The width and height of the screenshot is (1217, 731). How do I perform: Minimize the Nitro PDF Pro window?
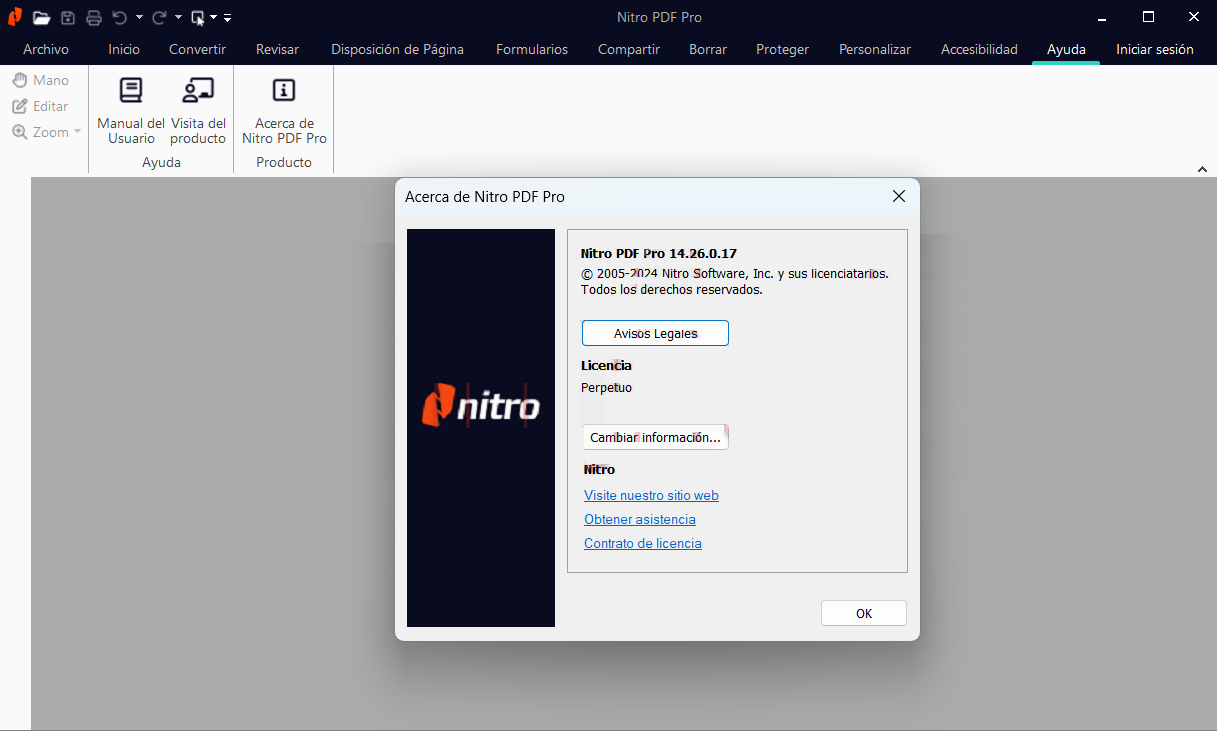click(x=1101, y=17)
